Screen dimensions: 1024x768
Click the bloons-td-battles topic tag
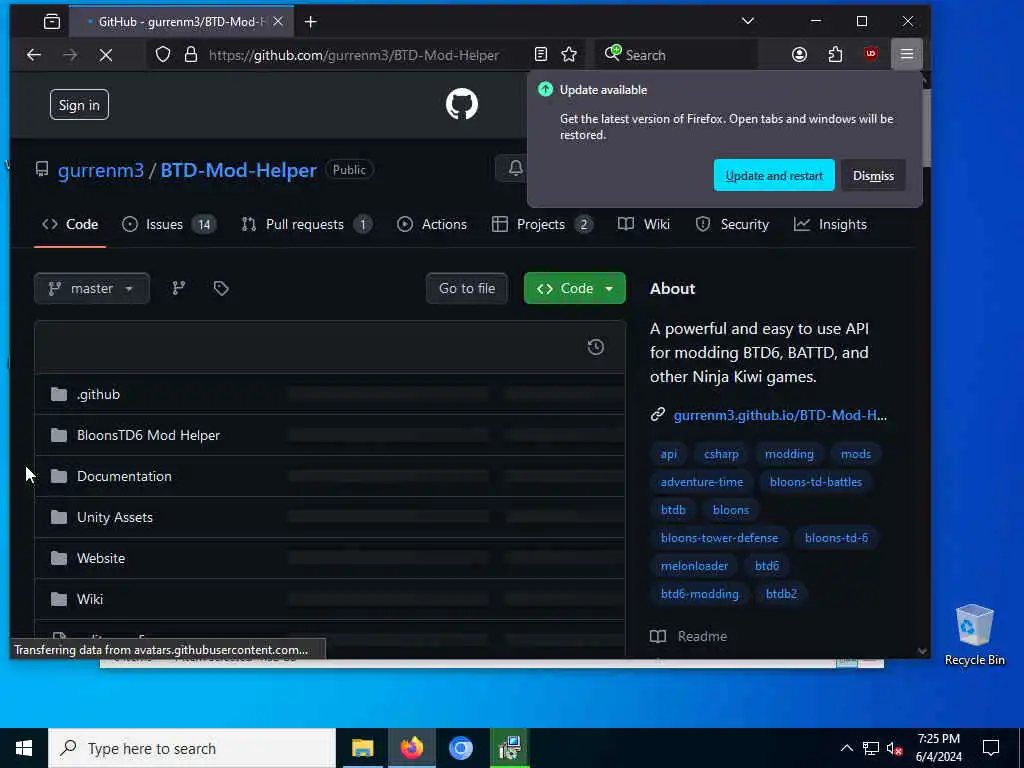(x=816, y=482)
